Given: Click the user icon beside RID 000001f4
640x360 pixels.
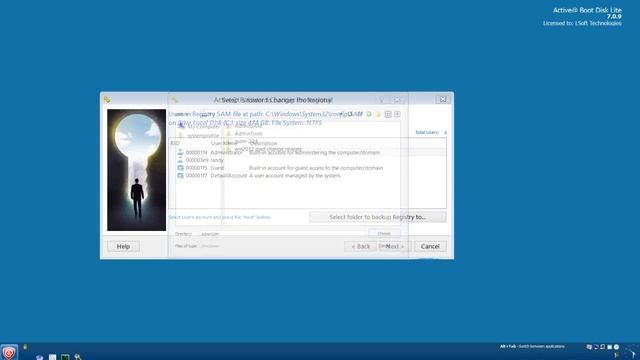Looking at the screenshot, I should click(180, 152).
